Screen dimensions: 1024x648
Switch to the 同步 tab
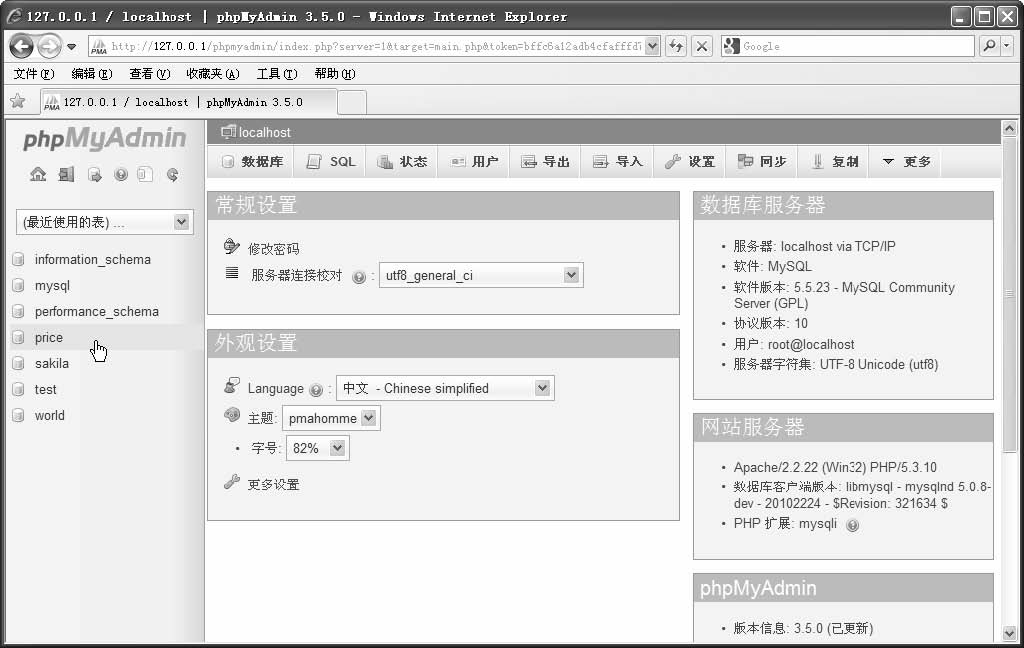click(x=761, y=161)
